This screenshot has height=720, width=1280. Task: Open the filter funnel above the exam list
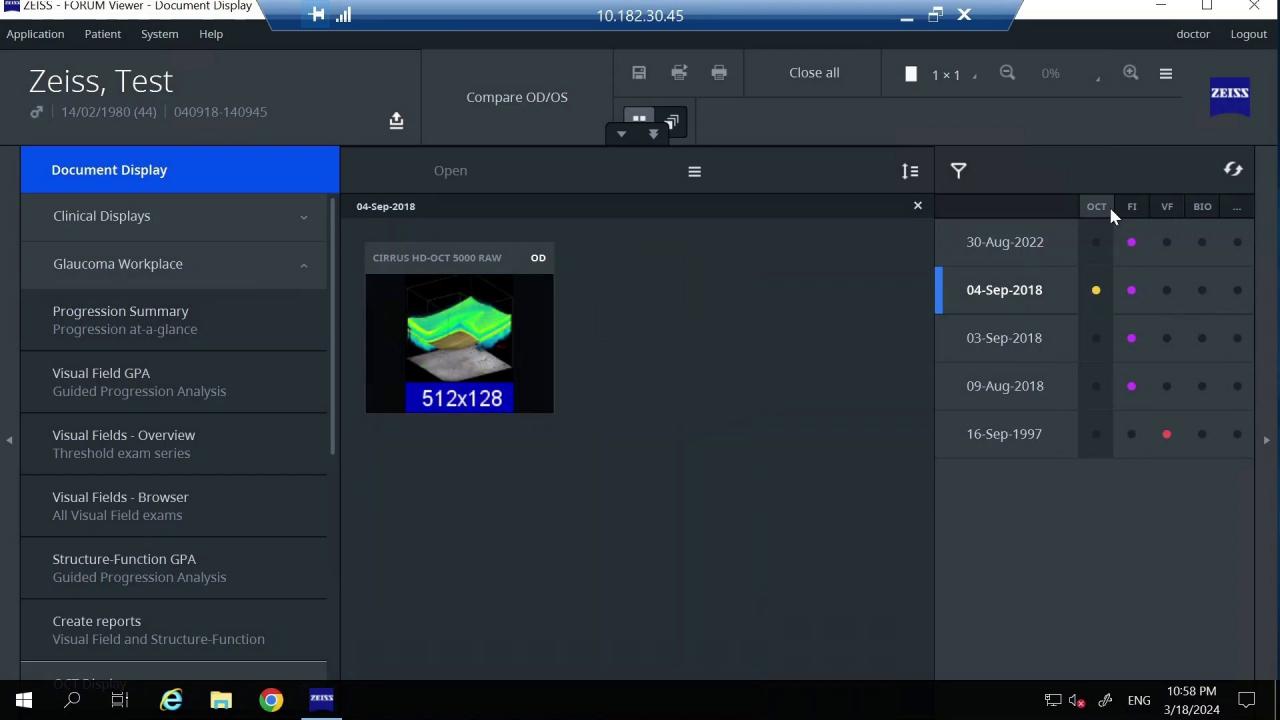(958, 170)
